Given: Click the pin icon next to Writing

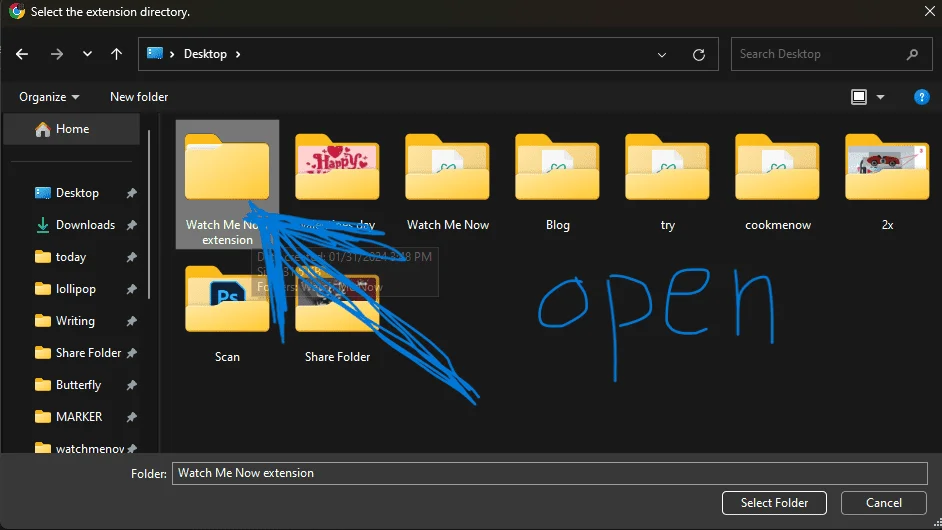Looking at the screenshot, I should (132, 321).
